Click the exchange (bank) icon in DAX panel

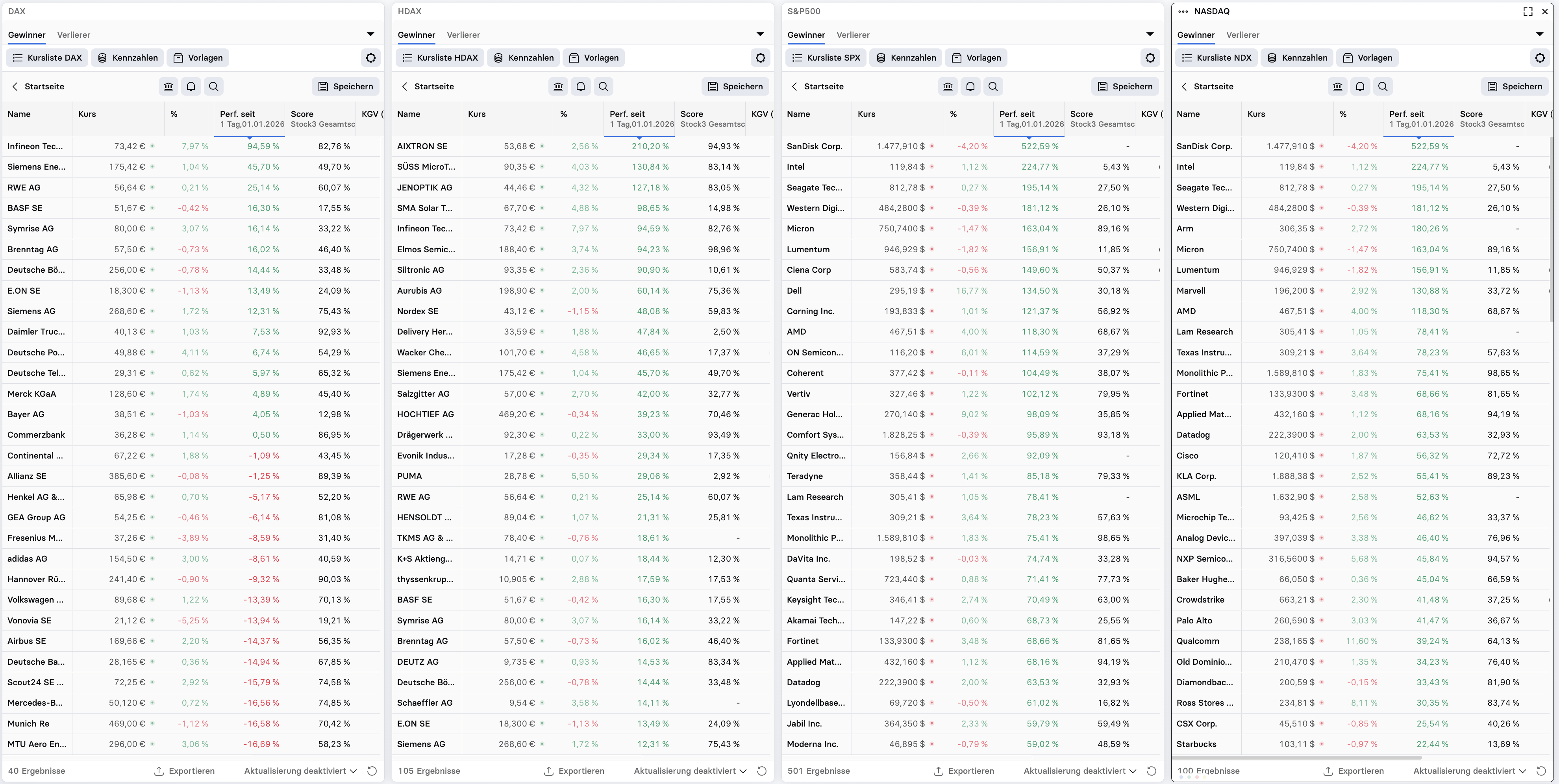[x=169, y=87]
